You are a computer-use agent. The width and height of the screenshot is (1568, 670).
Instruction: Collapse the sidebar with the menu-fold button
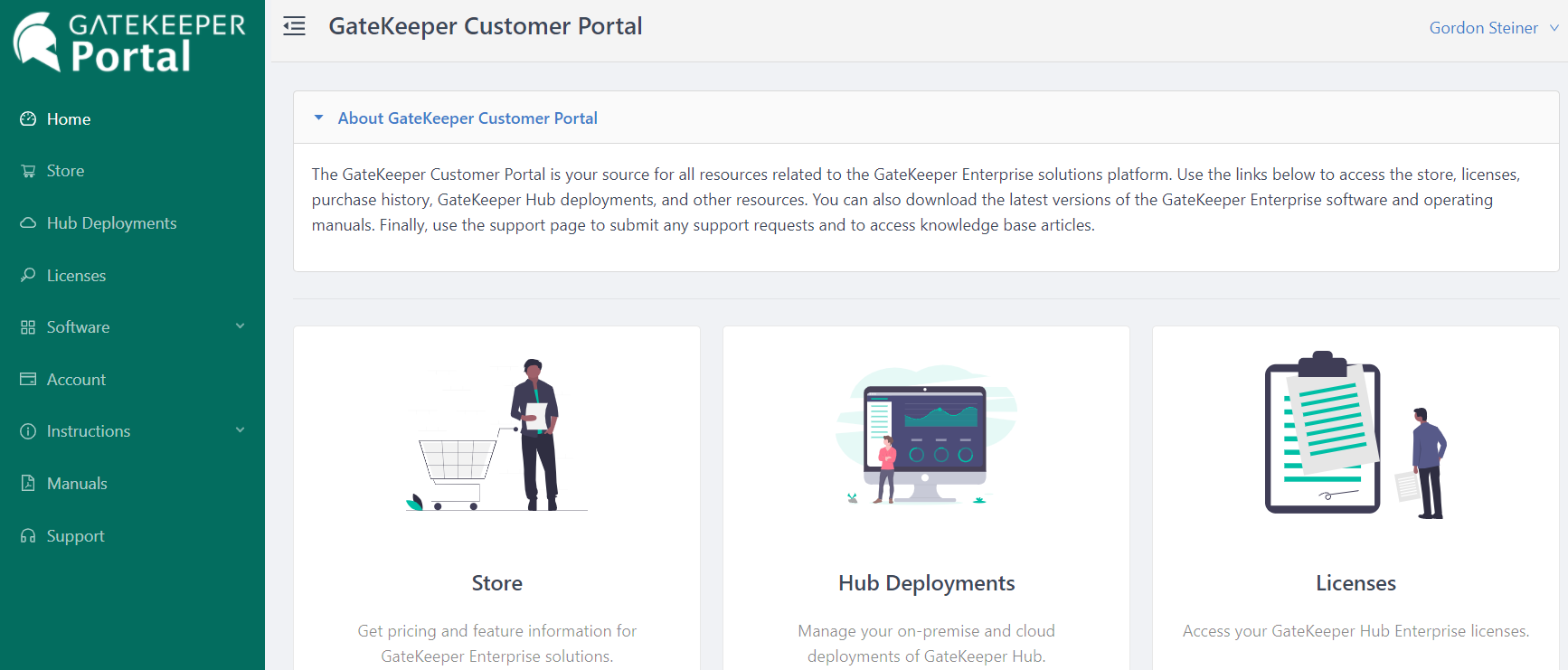point(294,26)
